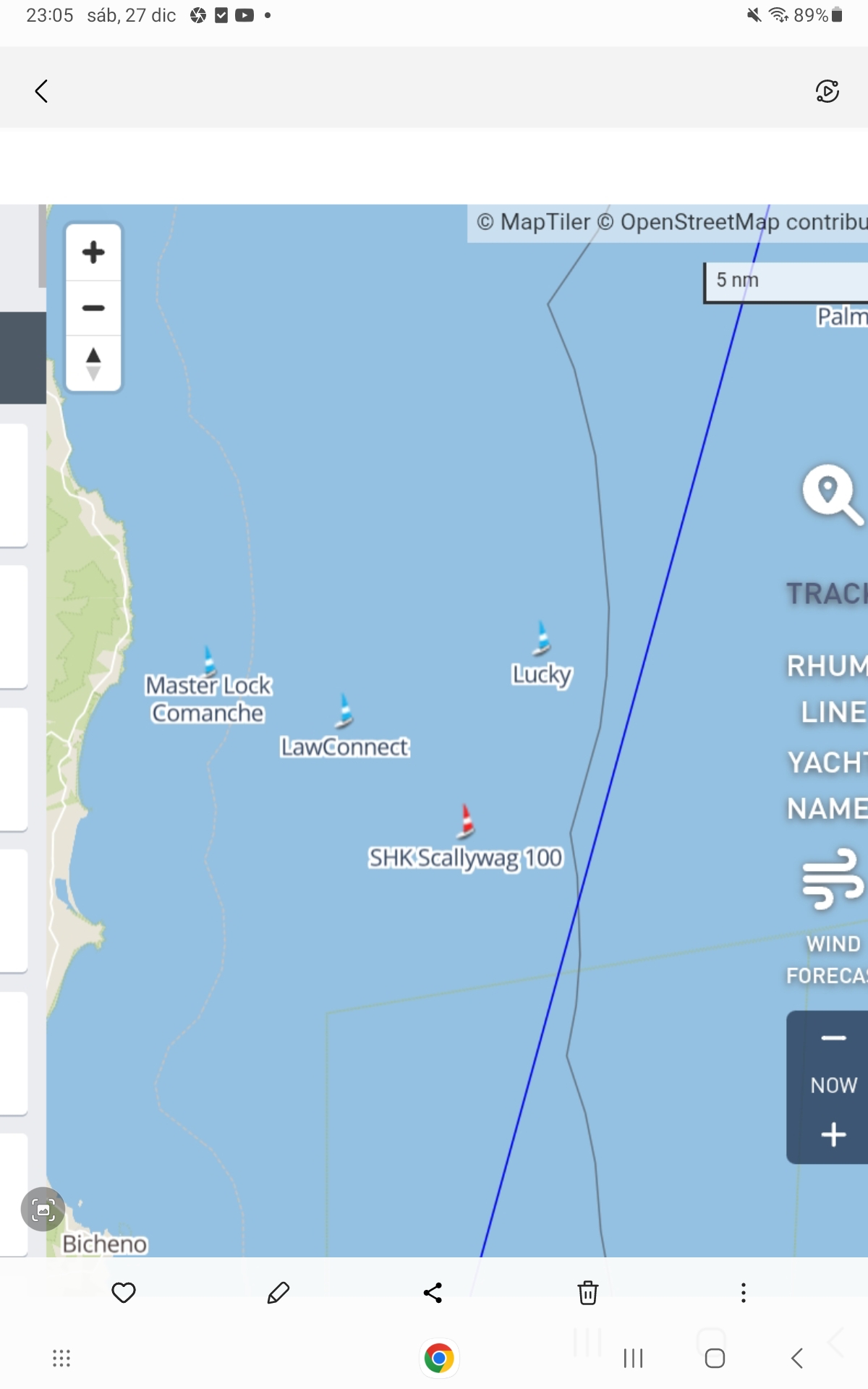Toggle the TRACKS display option

pos(827,594)
